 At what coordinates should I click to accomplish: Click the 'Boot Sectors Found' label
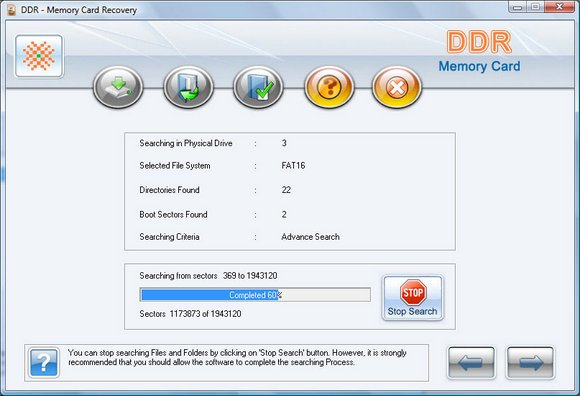(x=173, y=214)
